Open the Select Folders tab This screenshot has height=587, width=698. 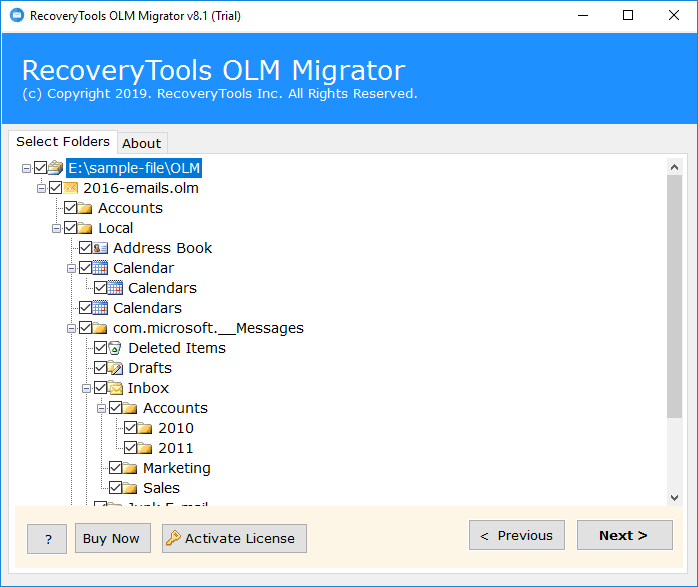point(63,142)
